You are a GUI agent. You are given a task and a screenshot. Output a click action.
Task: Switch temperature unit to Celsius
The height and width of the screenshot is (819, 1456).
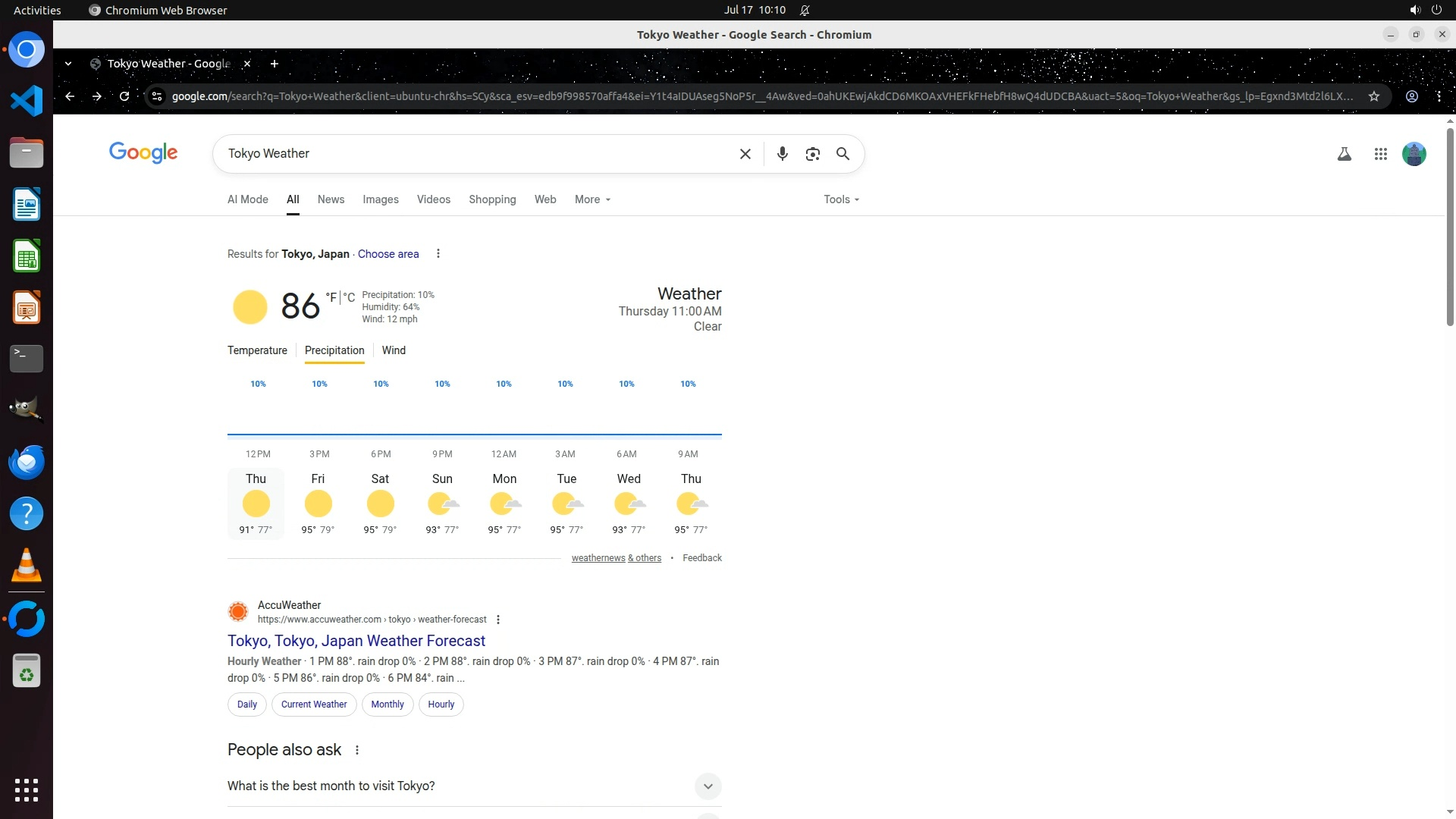pyautogui.click(x=349, y=297)
